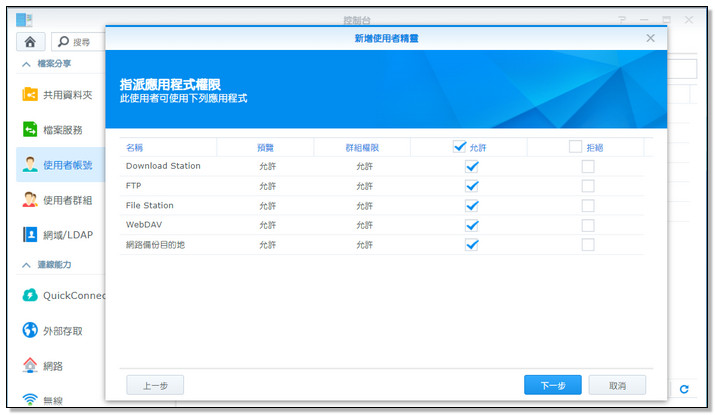715x415 pixels.
Task: Select 使用者帳號 user account icon
Action: tap(30, 165)
